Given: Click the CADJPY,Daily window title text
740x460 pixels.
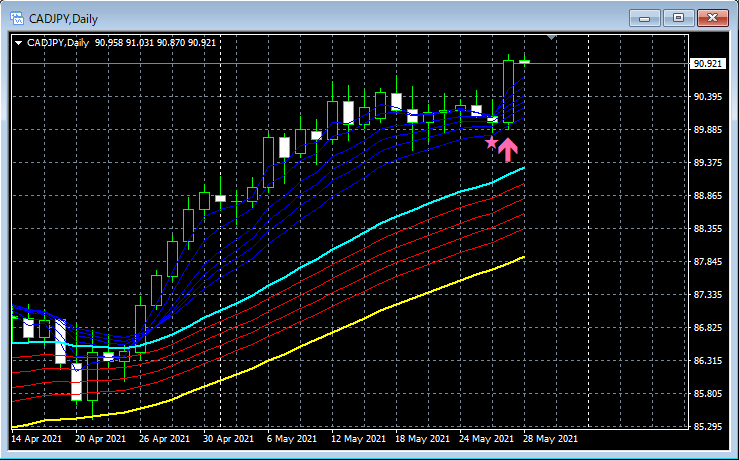Looking at the screenshot, I should tap(63, 19).
